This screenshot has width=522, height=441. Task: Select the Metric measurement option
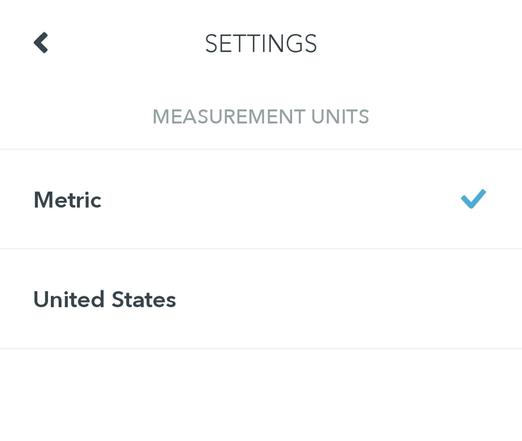point(261,199)
